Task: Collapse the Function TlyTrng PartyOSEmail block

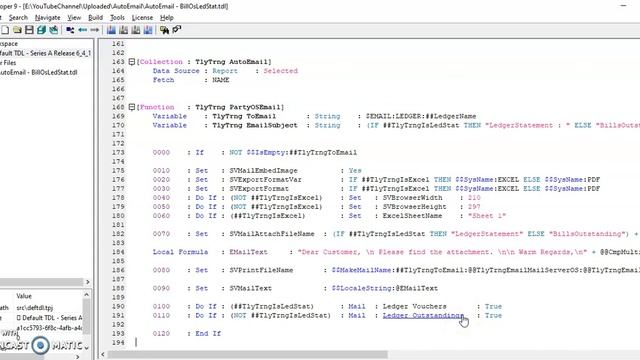Action: [131, 107]
